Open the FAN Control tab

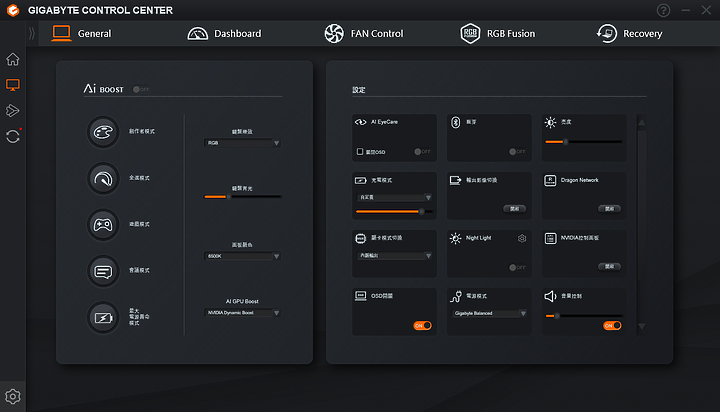coord(364,34)
